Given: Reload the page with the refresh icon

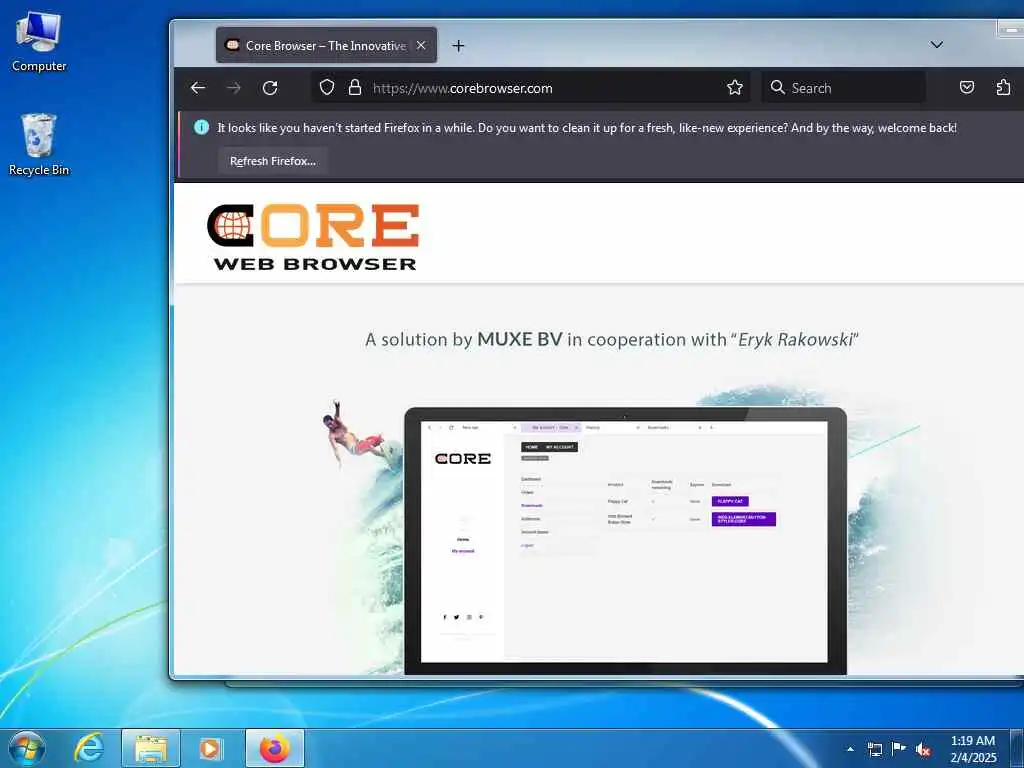Looking at the screenshot, I should pos(270,88).
